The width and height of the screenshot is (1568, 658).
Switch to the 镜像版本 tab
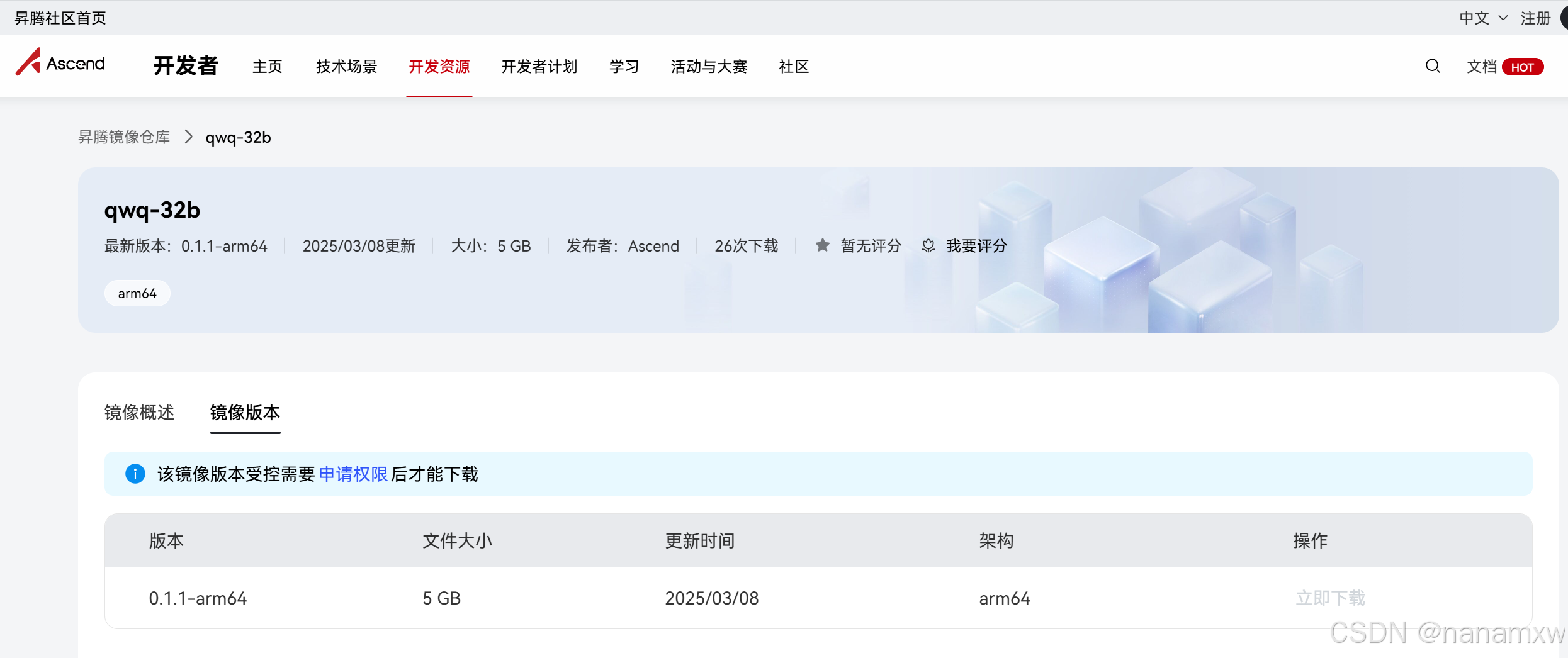coord(245,412)
